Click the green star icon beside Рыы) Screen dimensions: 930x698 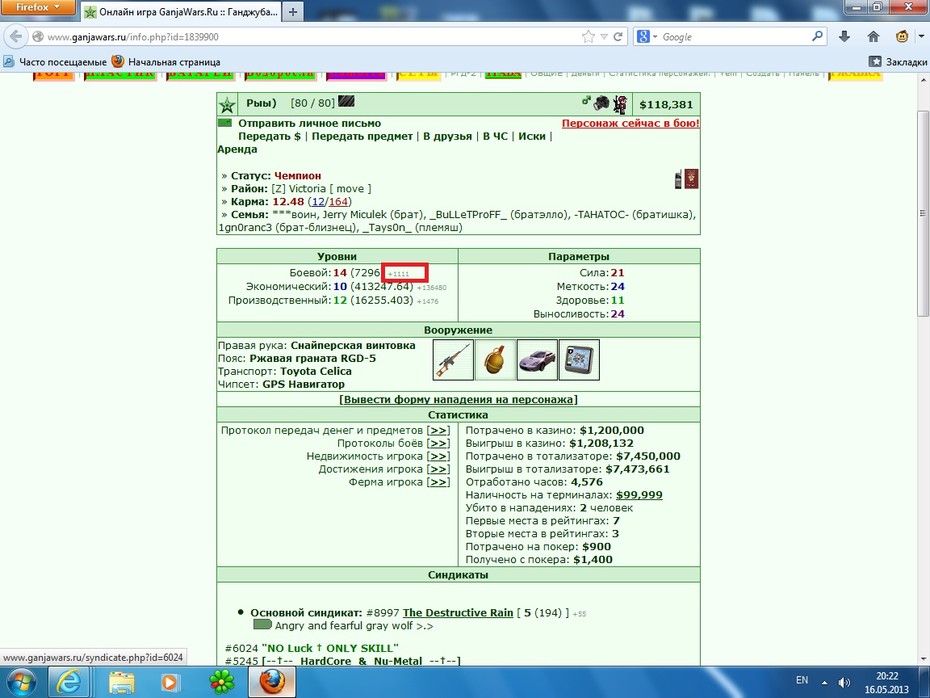point(227,105)
